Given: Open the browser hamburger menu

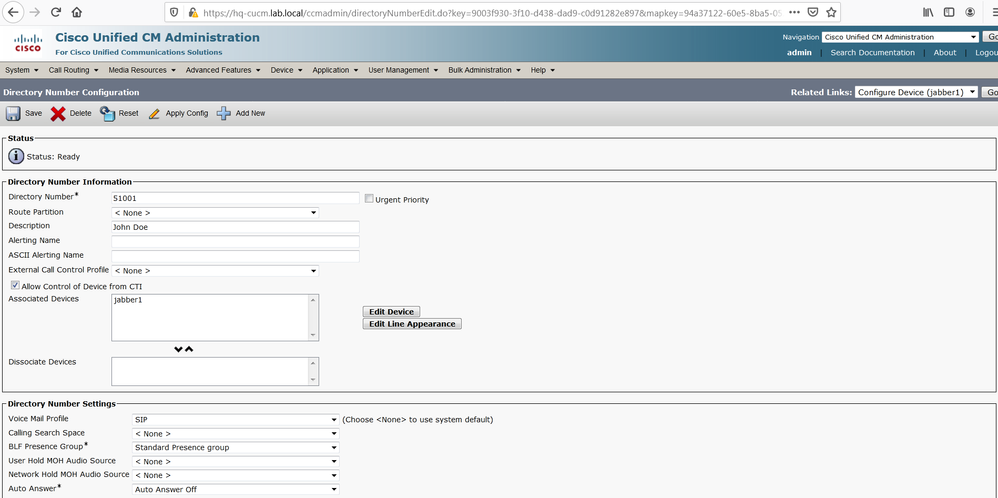Looking at the screenshot, I should pyautogui.click(x=994, y=12).
